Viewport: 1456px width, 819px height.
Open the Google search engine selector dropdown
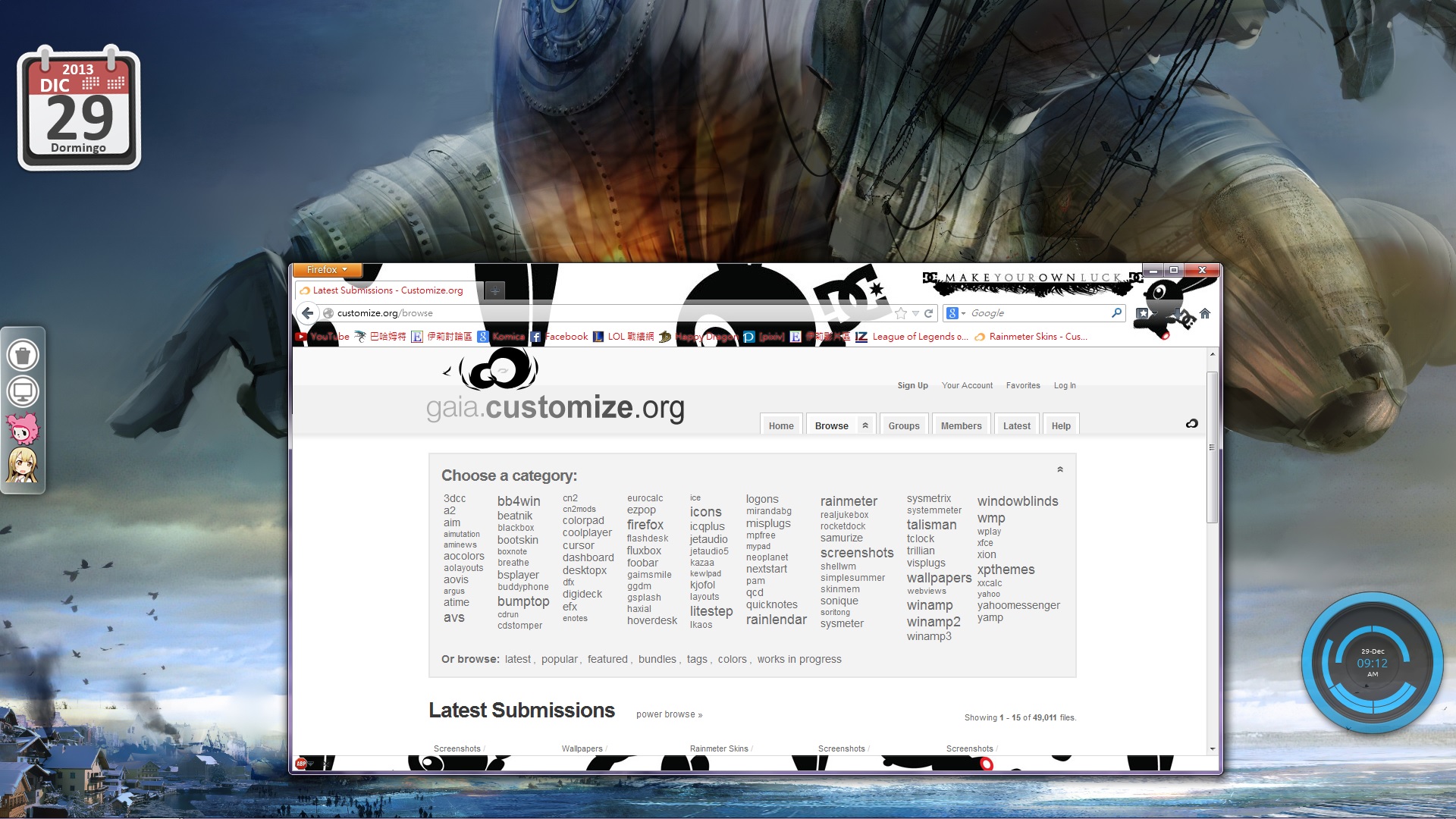tap(955, 313)
